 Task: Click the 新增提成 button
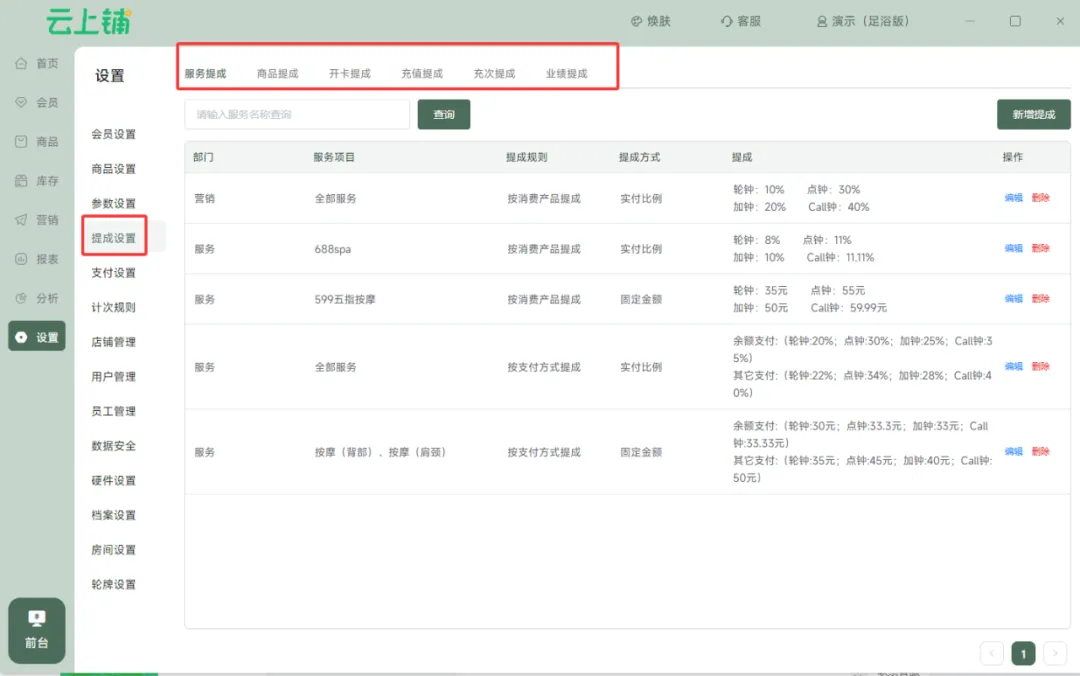(x=1033, y=115)
